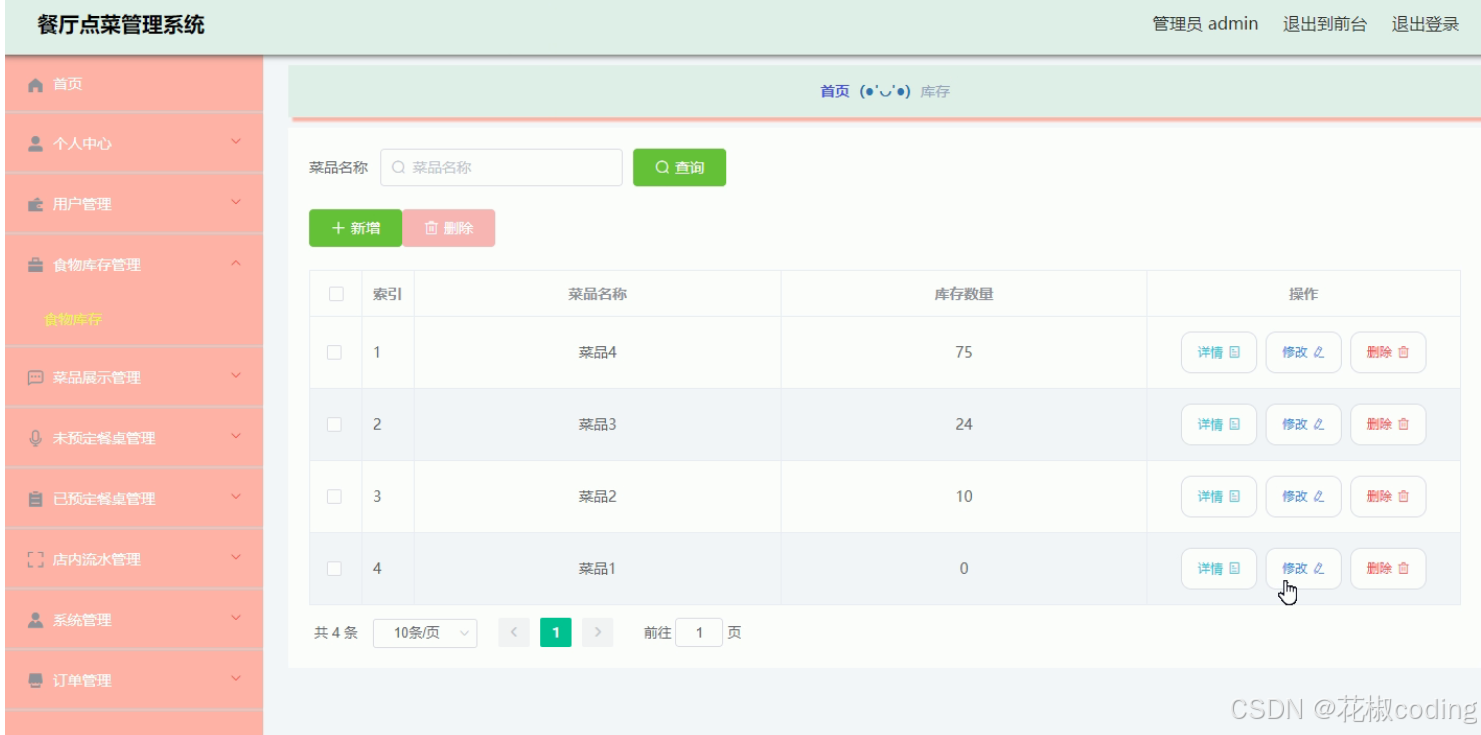Expand the 订单管理 menu chevron
1481x735 pixels.
(x=236, y=679)
